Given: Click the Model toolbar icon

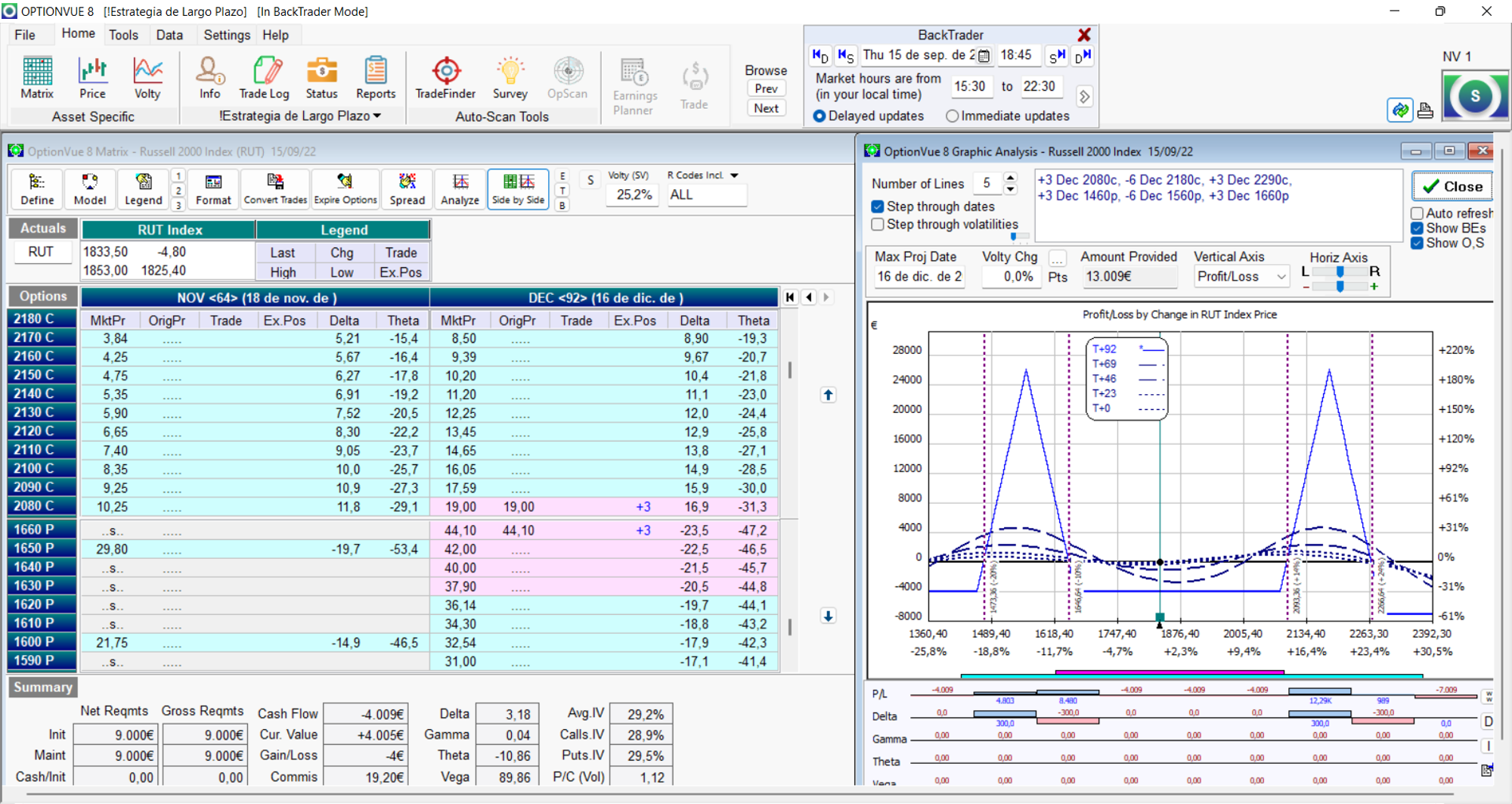Looking at the screenshot, I should pos(90,189).
